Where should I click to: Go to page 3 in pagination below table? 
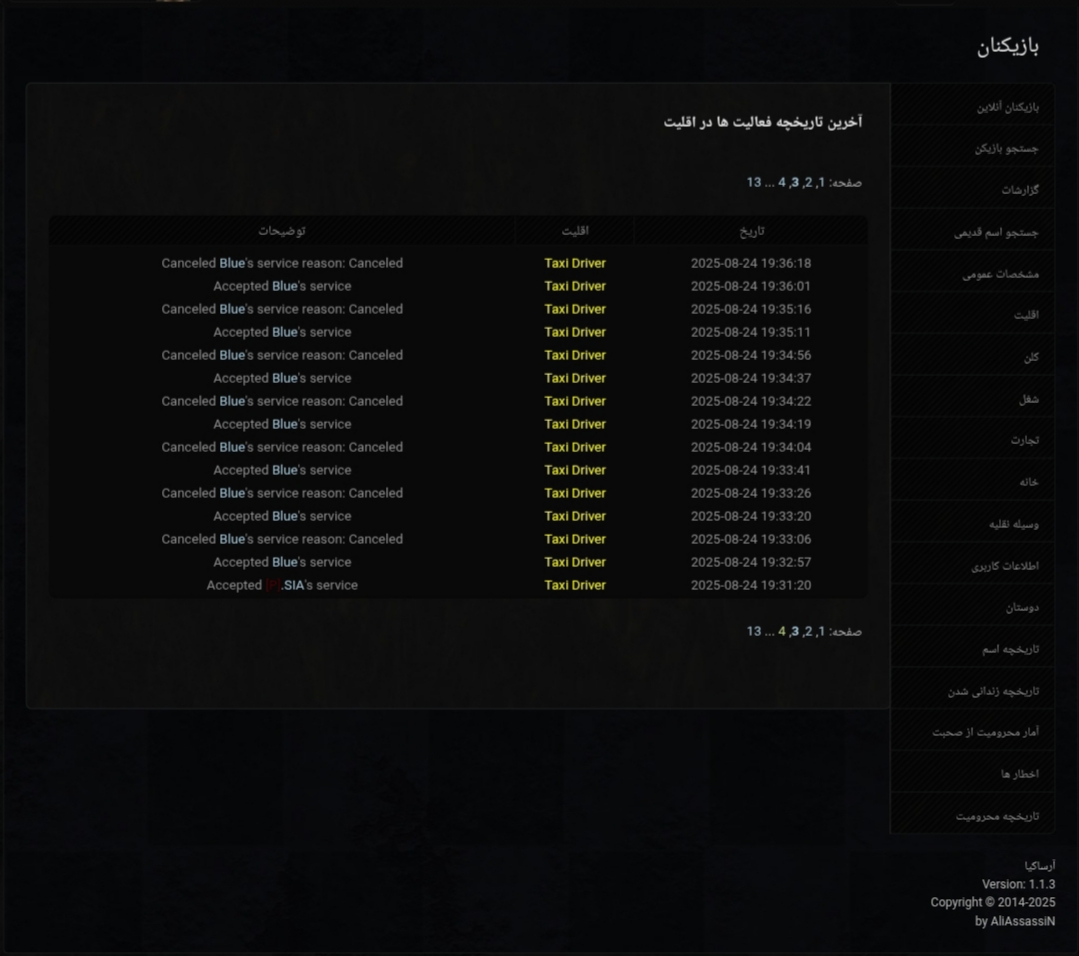[795, 631]
